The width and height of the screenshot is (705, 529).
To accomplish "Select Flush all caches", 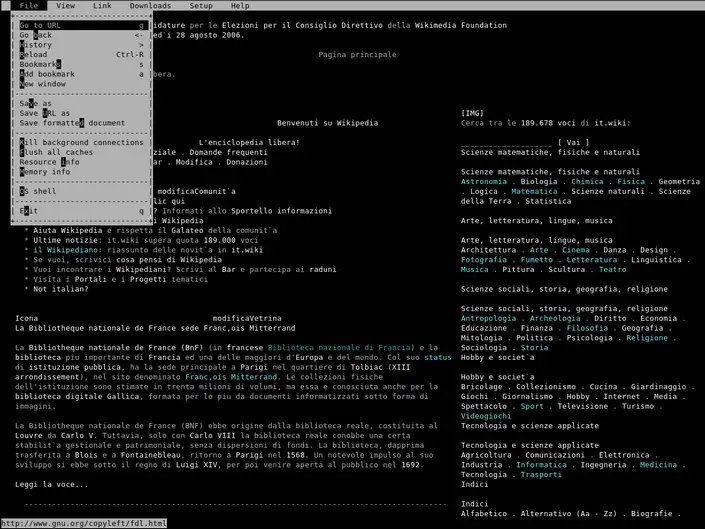I will point(82,152).
